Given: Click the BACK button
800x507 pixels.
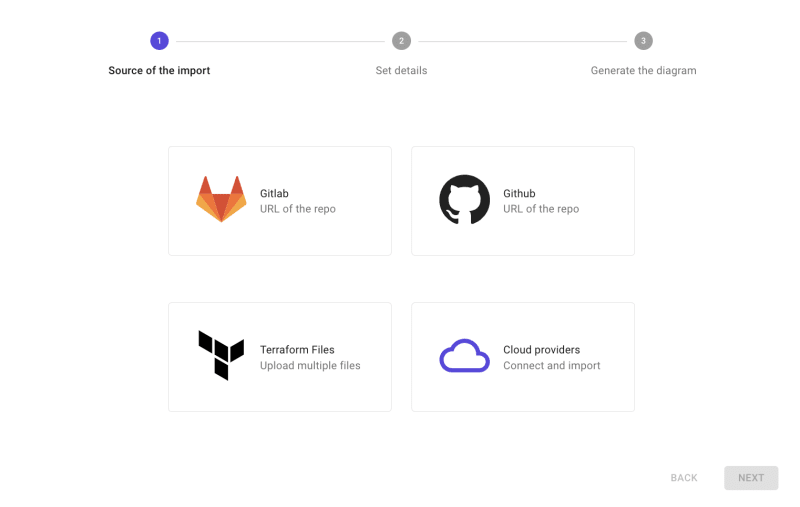Looking at the screenshot, I should (684, 478).
